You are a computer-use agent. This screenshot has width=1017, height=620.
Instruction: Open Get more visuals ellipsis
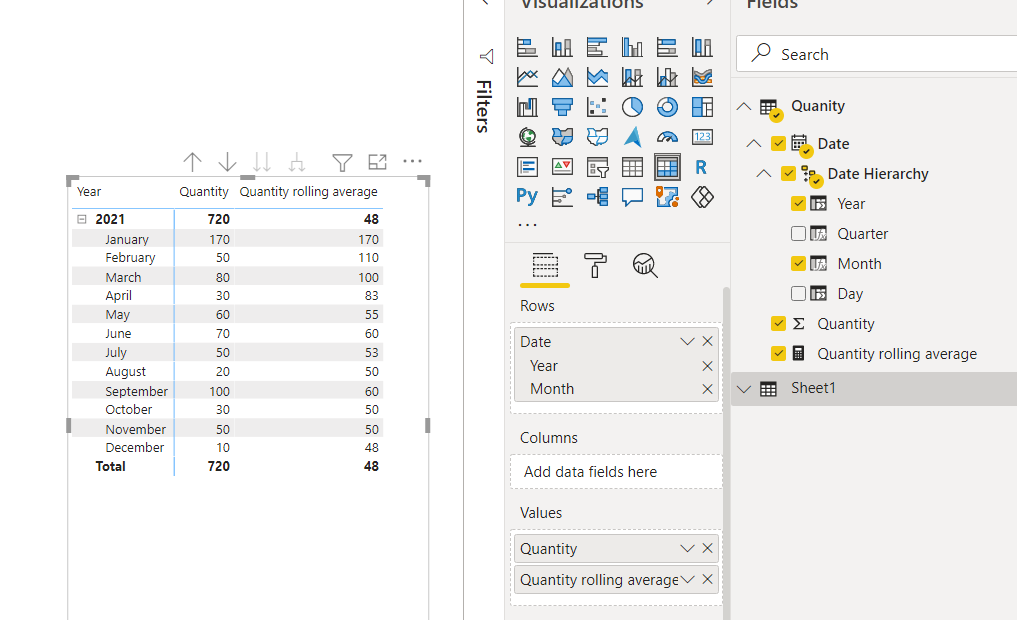527,225
